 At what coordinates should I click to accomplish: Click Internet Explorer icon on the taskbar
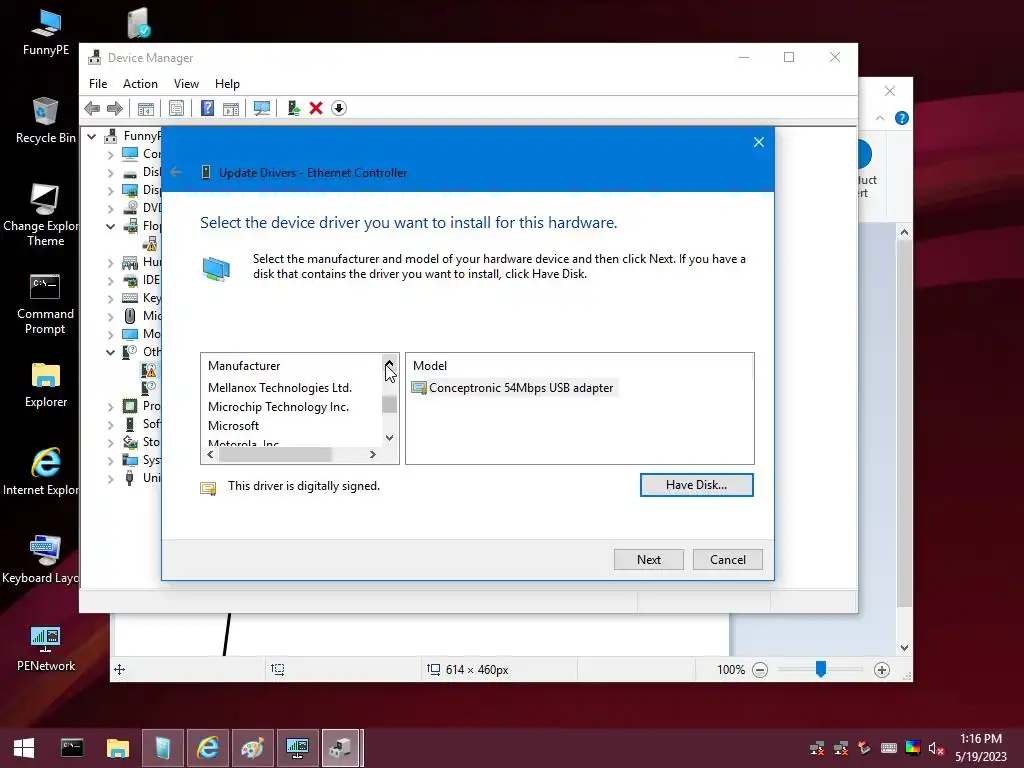click(208, 748)
